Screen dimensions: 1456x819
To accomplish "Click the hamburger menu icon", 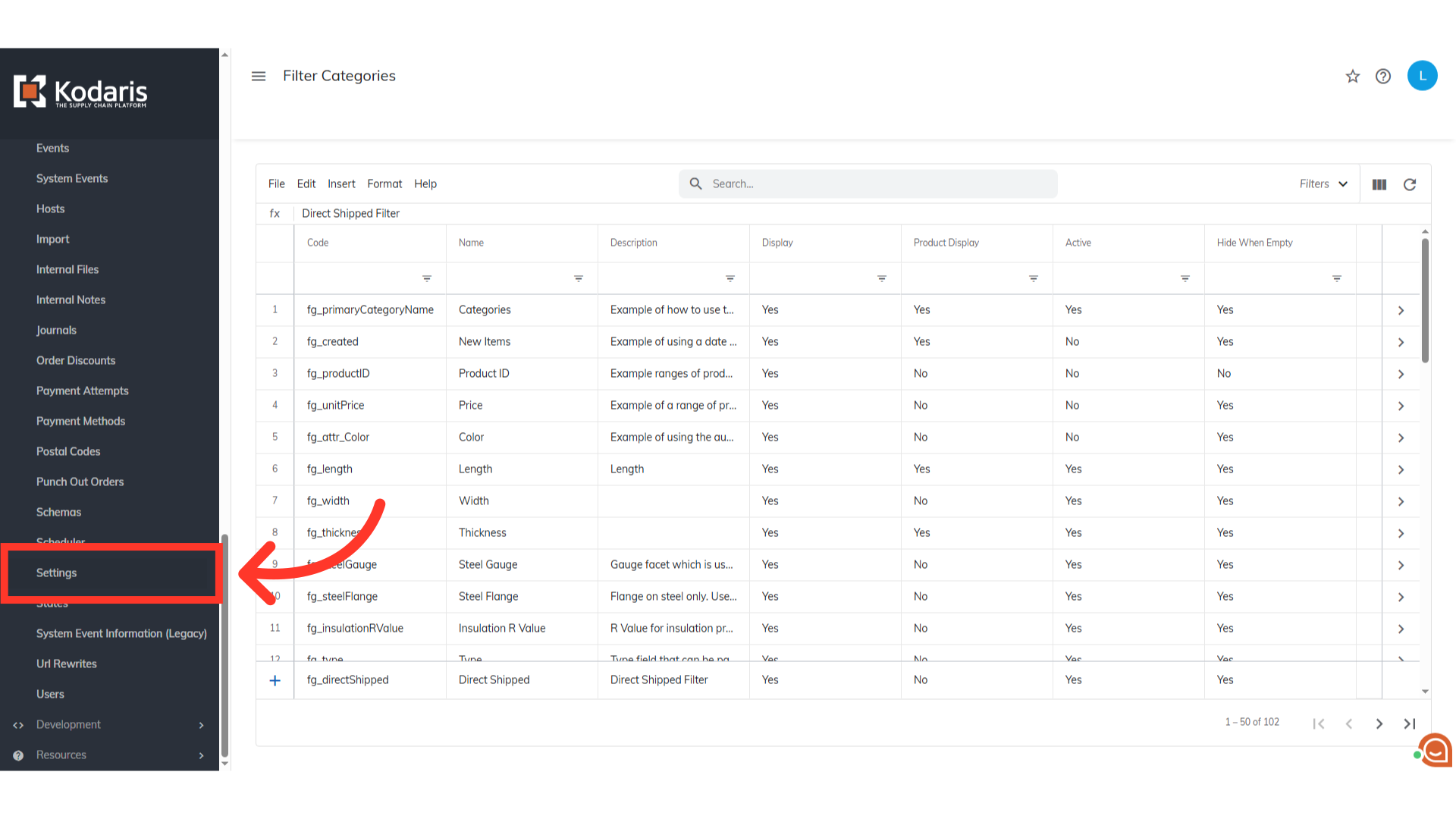I will tap(259, 76).
